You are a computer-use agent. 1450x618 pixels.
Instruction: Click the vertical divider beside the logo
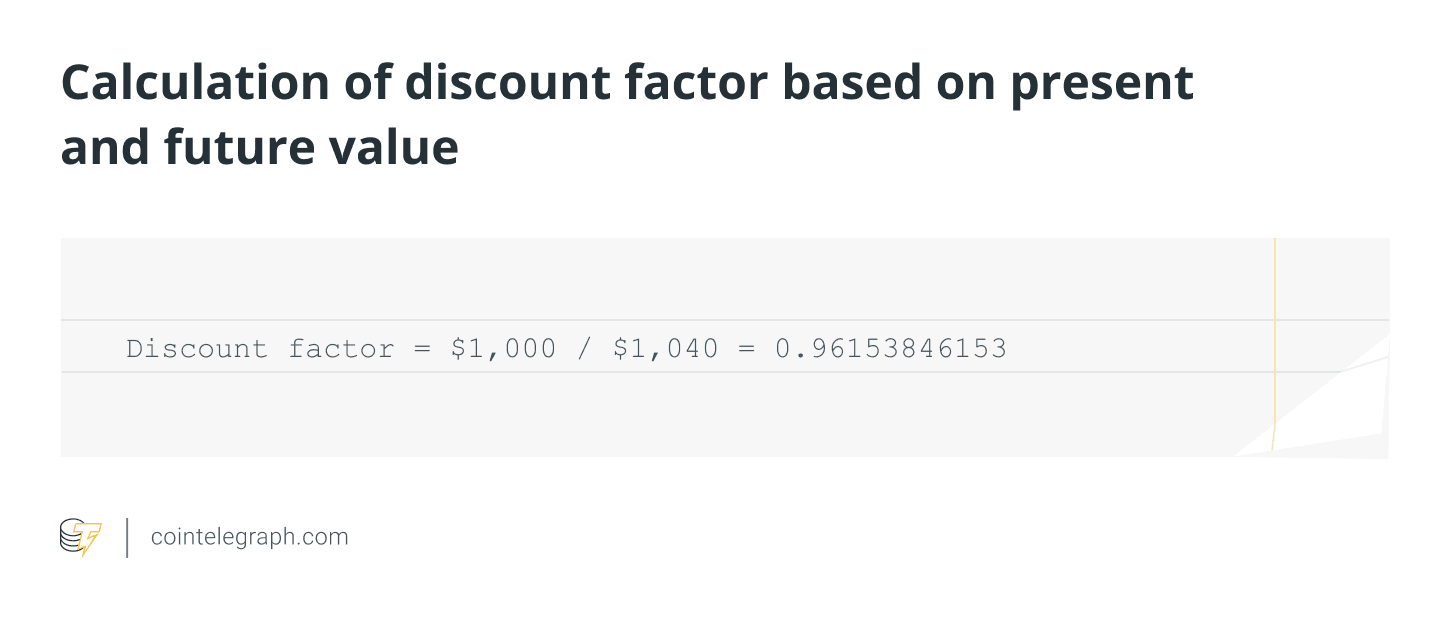[x=127, y=537]
